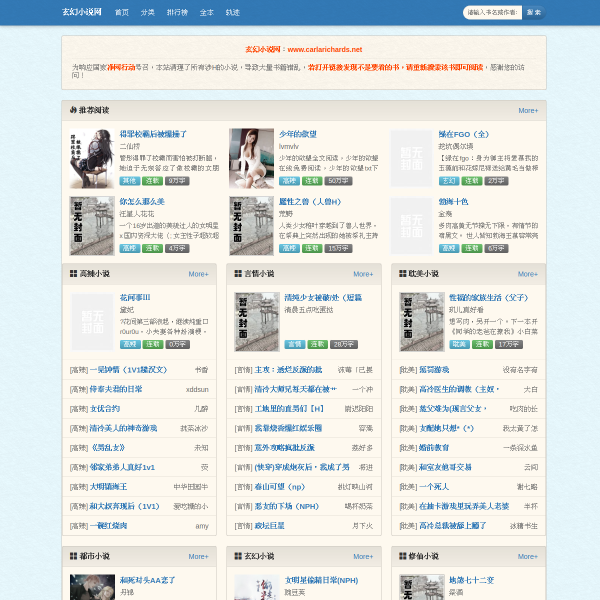600x600 pixels.
Task: Focus the book name search field
Action: coord(492,13)
